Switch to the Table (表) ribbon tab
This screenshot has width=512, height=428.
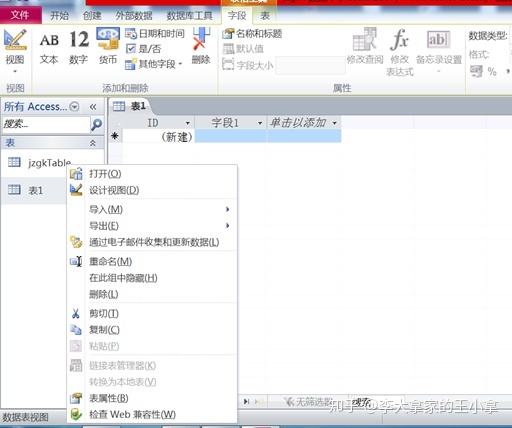[x=265, y=16]
